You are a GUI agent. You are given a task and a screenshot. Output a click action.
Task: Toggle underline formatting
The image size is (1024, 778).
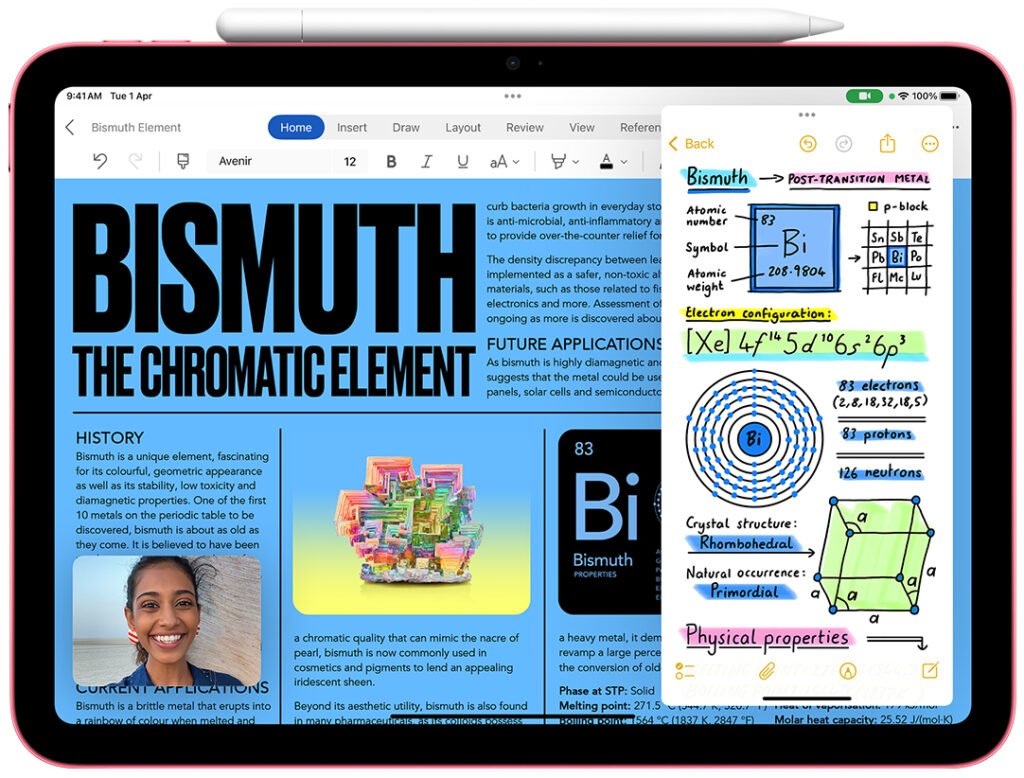[462, 161]
